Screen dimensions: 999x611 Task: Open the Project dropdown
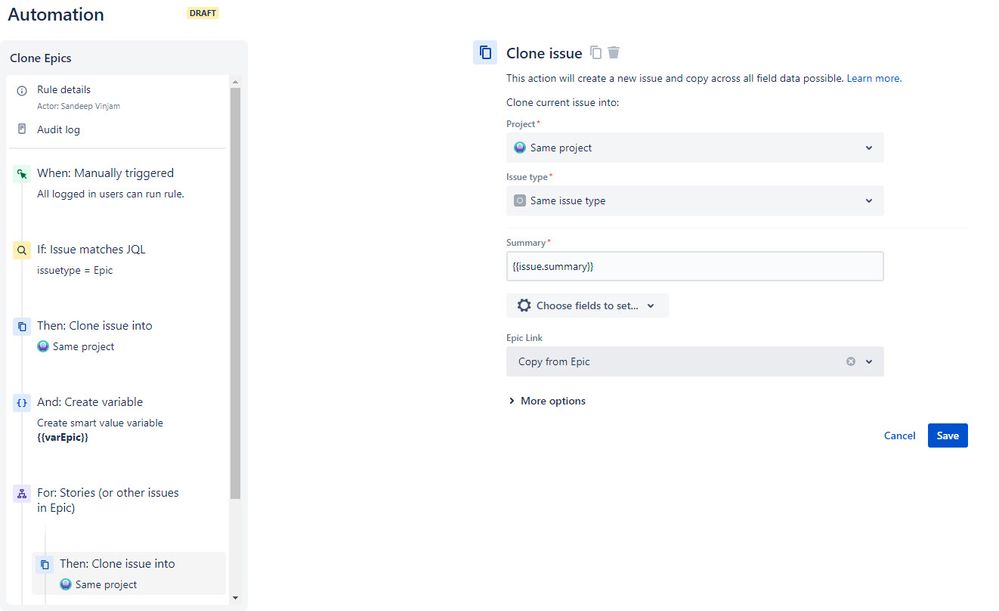pyautogui.click(x=694, y=147)
